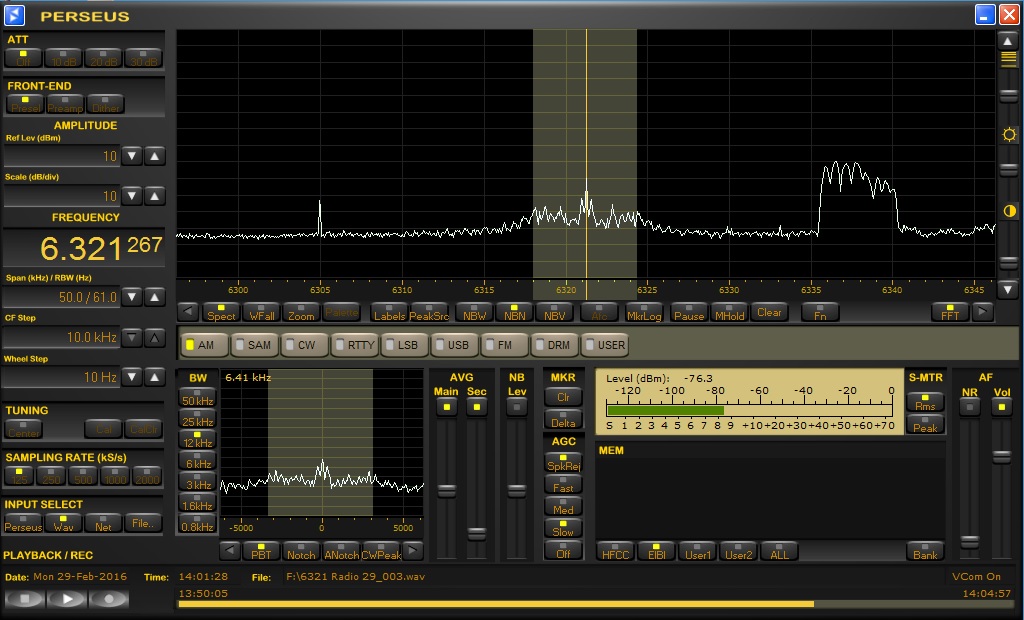The height and width of the screenshot is (620, 1024).
Task: Toggle the Preamp front-end button
Action: 65,105
